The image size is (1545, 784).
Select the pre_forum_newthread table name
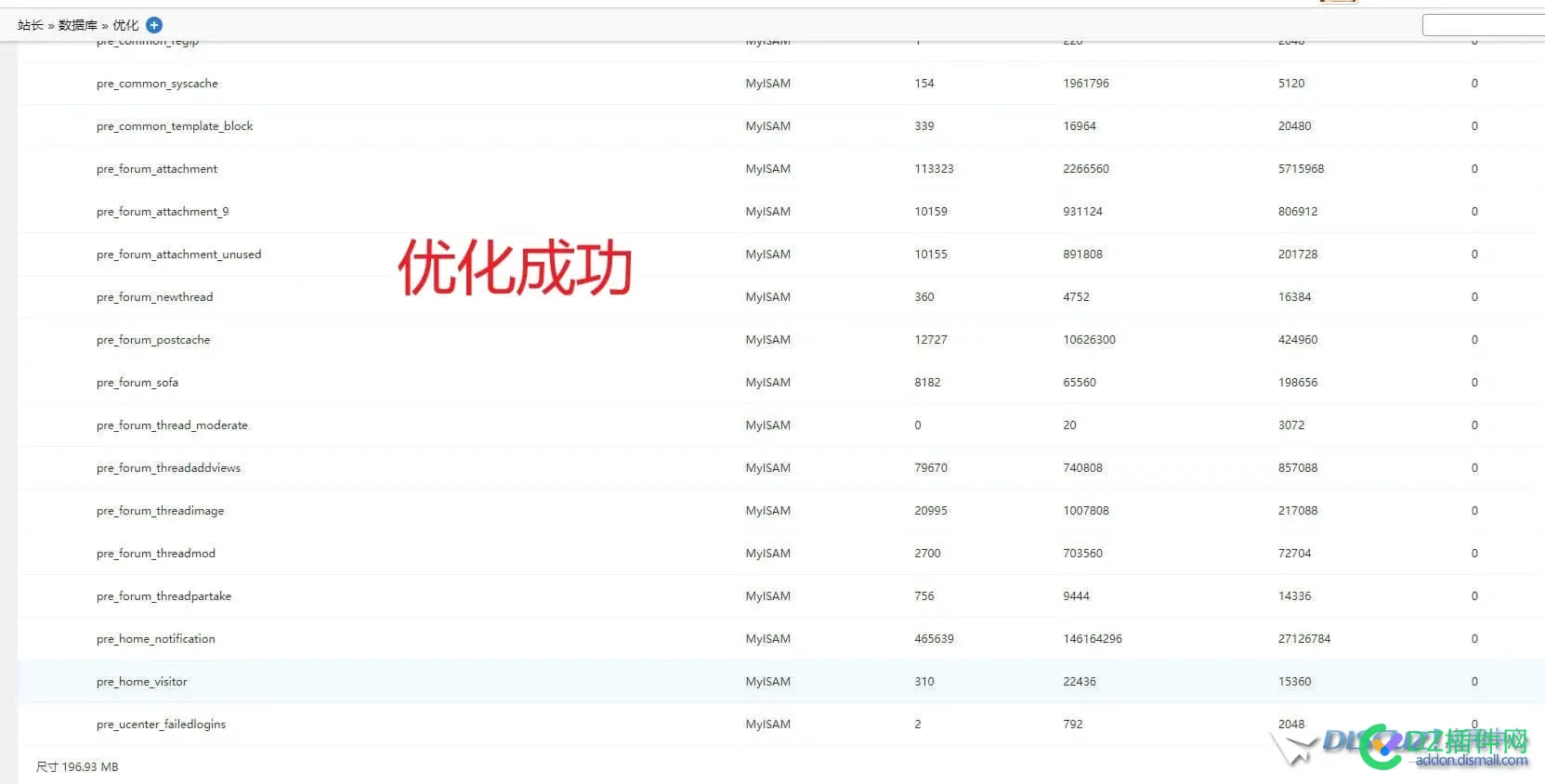pyautogui.click(x=154, y=297)
